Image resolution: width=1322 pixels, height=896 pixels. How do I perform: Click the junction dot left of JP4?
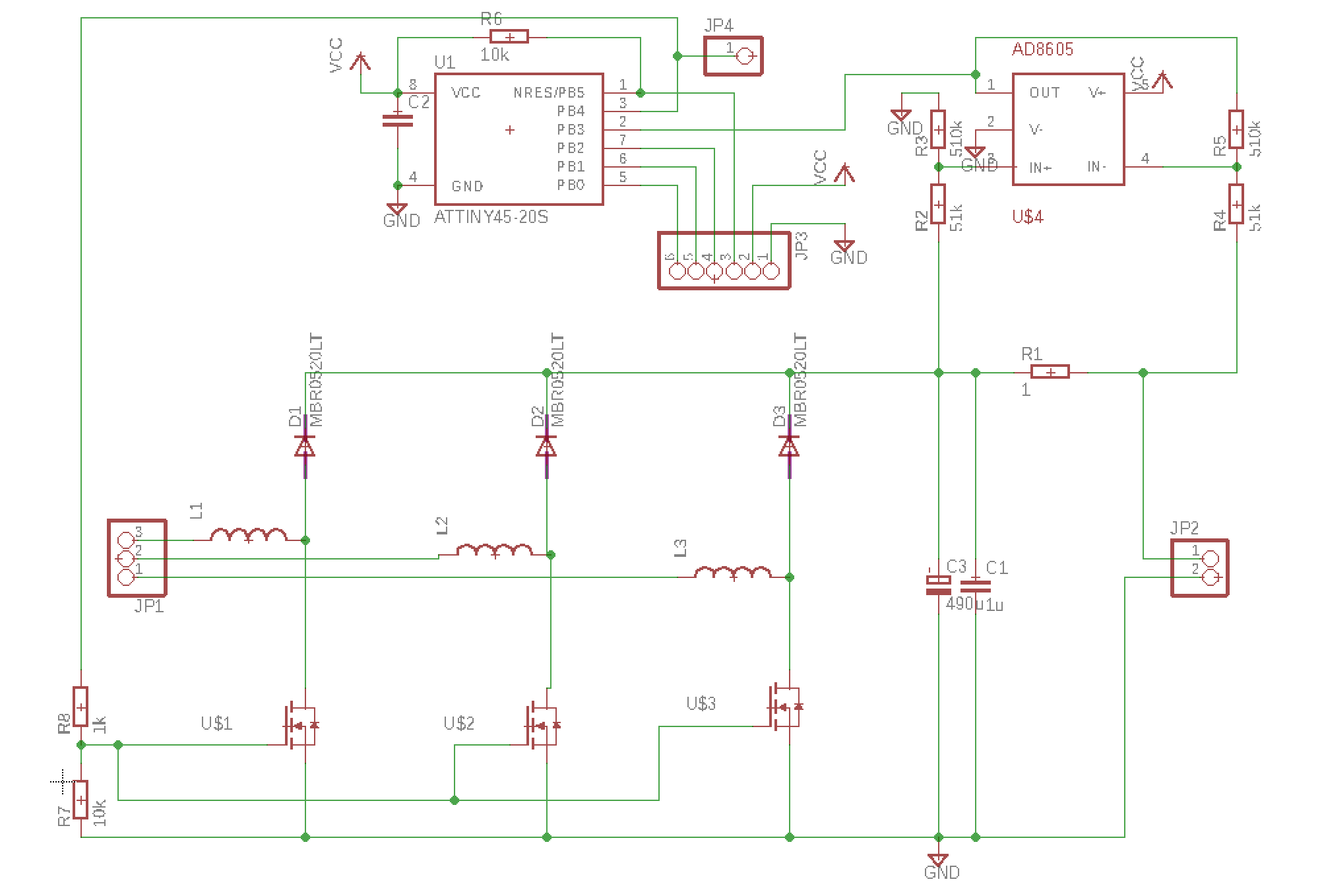click(677, 56)
